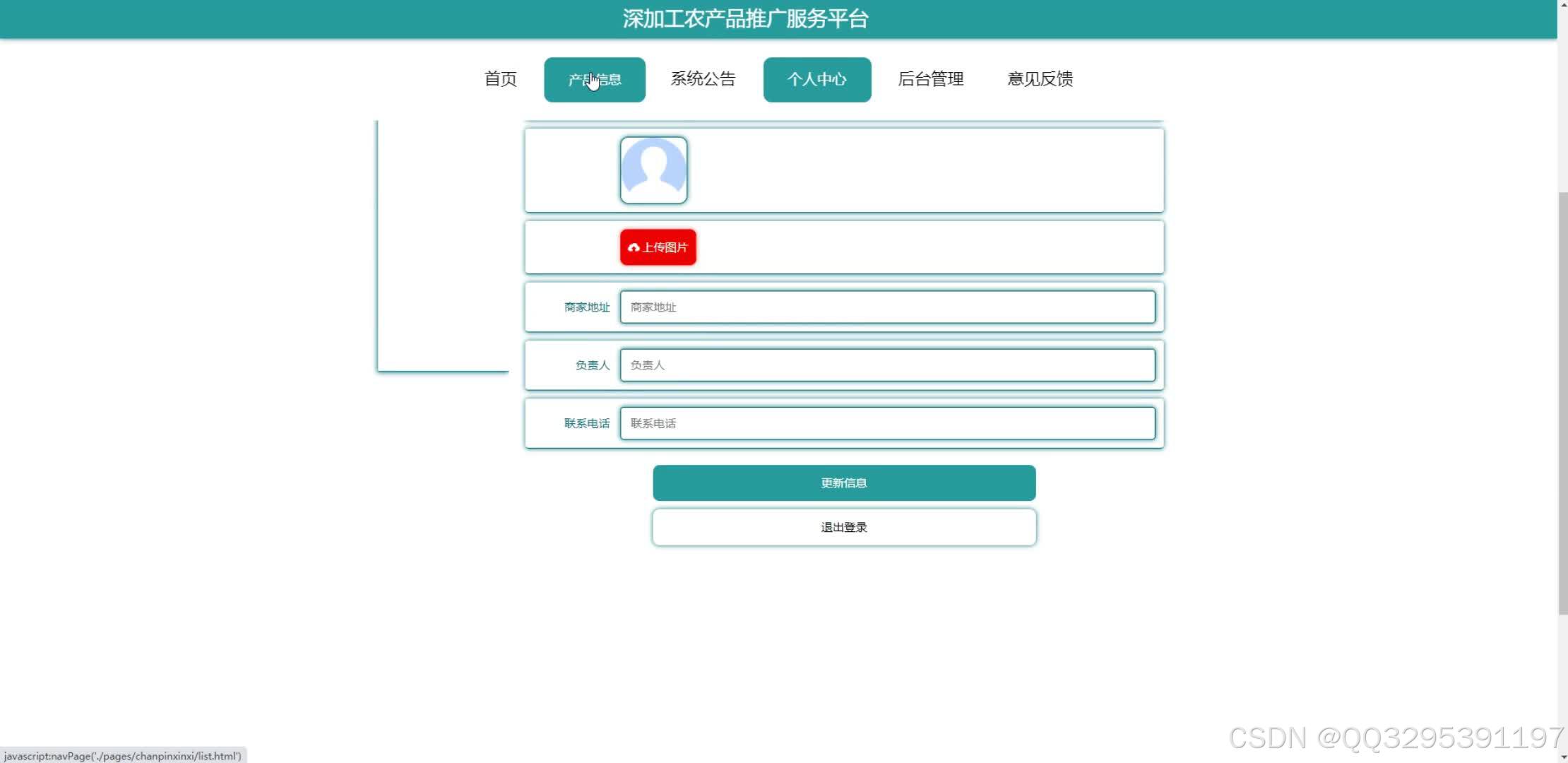Click the 商家地址 field label
The height and width of the screenshot is (763, 1568).
pos(586,307)
